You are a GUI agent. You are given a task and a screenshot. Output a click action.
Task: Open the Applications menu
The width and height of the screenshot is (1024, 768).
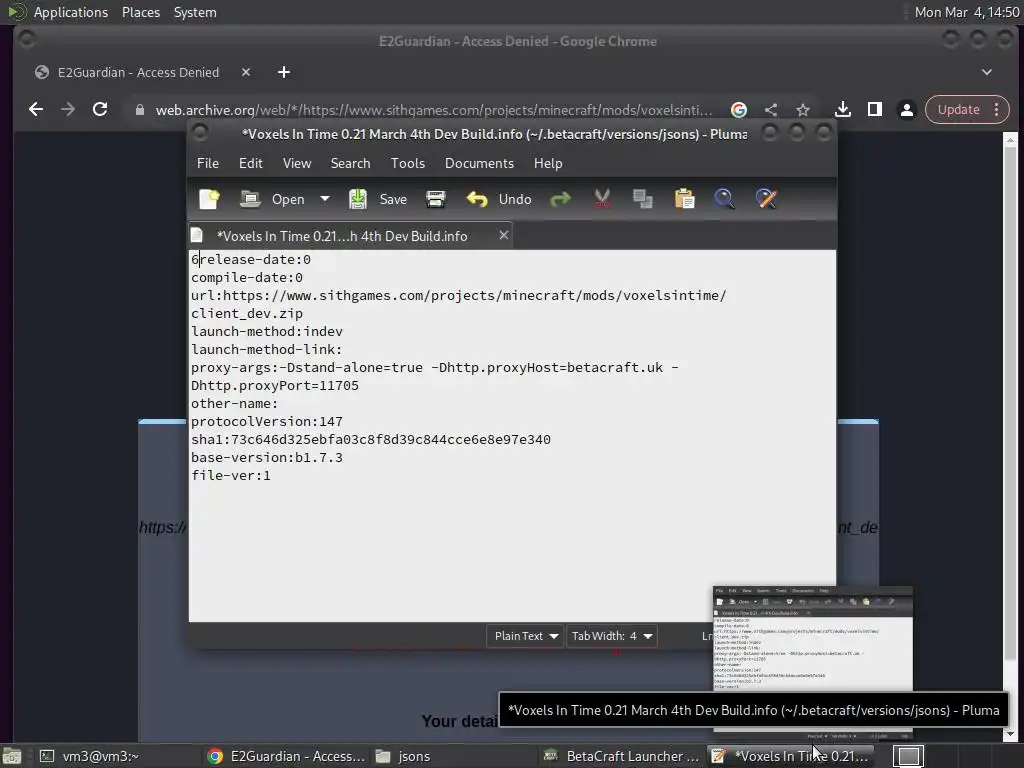point(71,12)
